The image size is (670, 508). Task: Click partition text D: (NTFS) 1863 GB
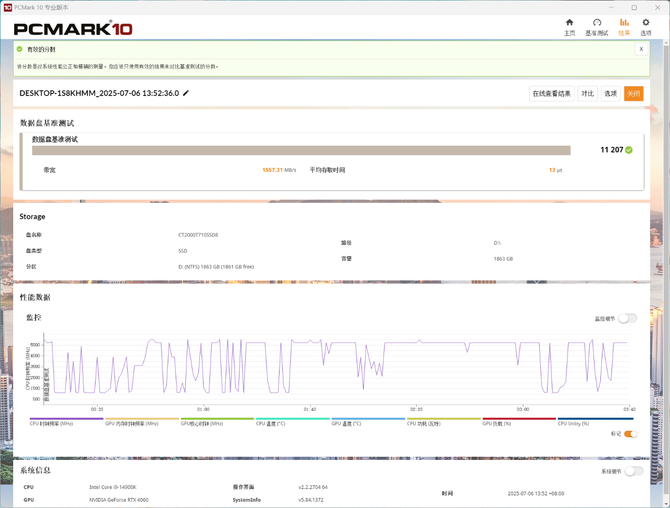click(x=216, y=267)
